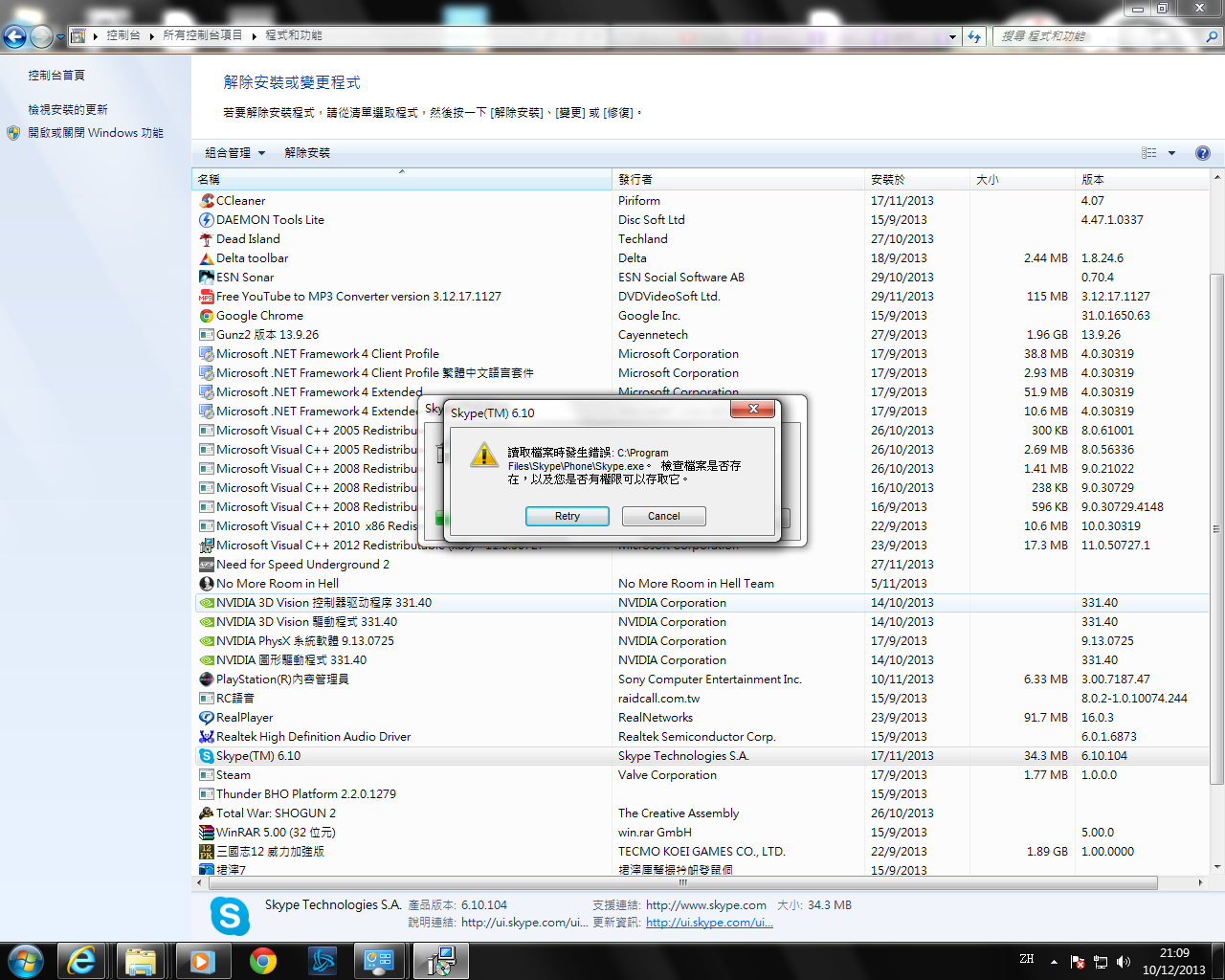Viewport: 1225px width, 980px height.
Task: Open the help question mark icon
Action: click(1203, 153)
